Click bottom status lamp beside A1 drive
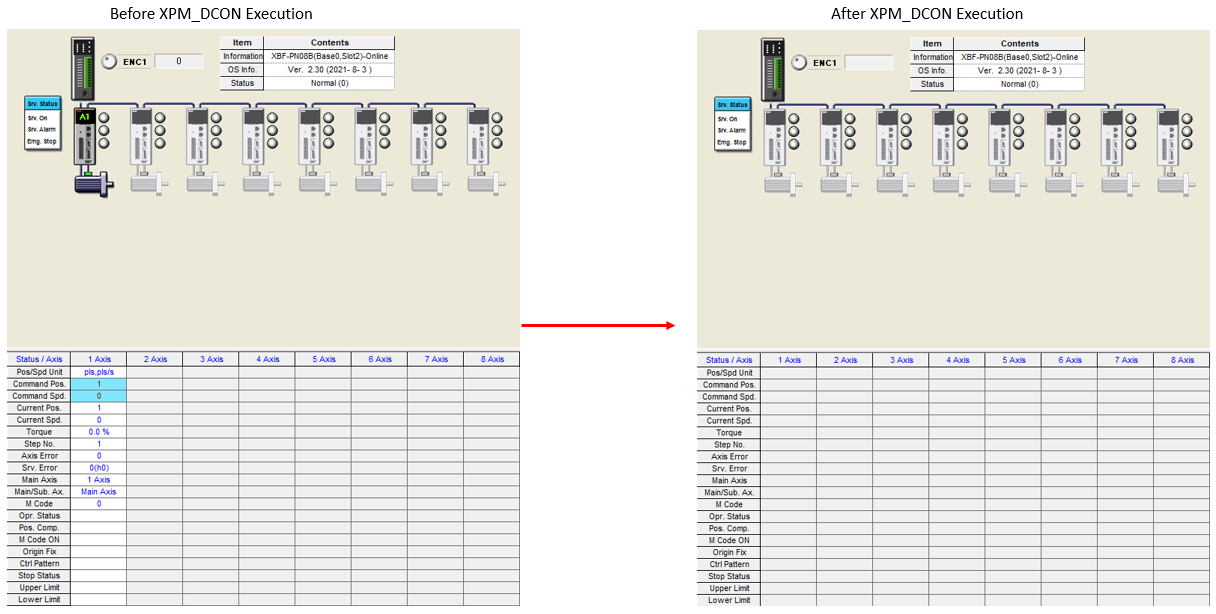Image resolution: width=1216 pixels, height=614 pixels. pos(105,143)
